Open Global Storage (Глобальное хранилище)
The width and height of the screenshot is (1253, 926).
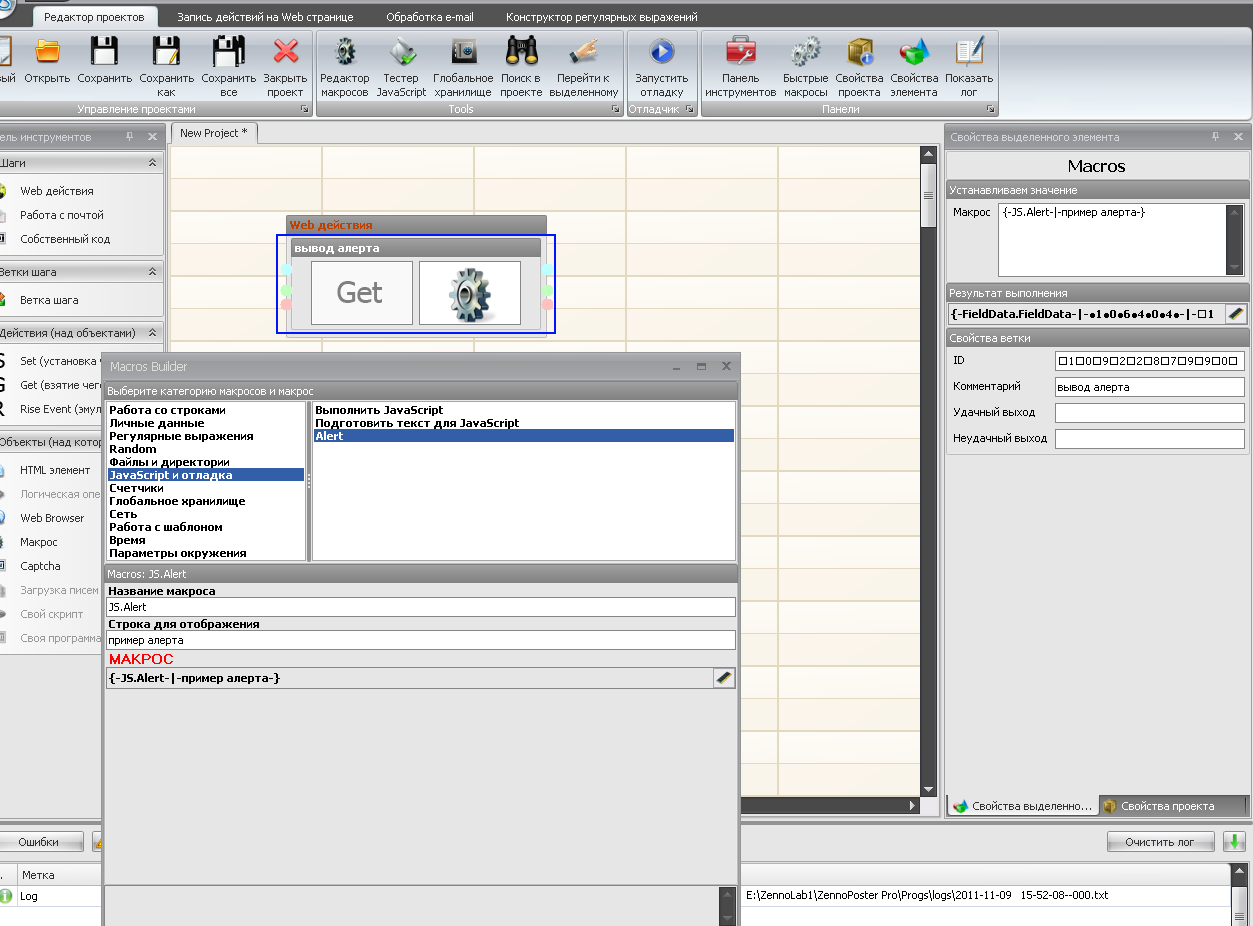click(x=463, y=67)
